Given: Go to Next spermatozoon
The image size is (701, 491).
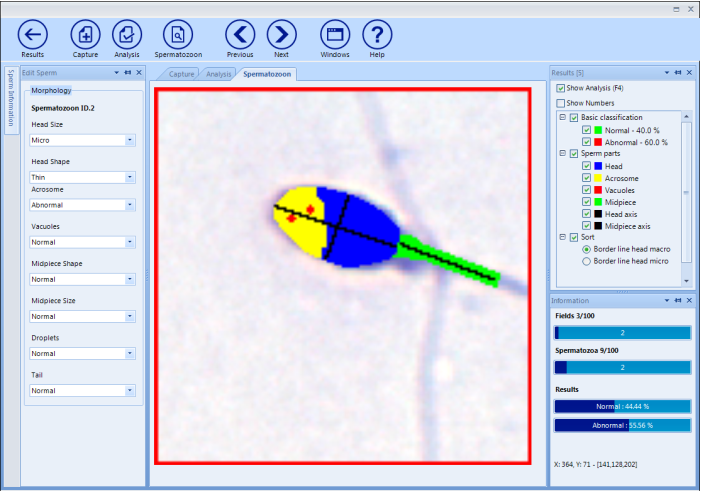Looking at the screenshot, I should tap(281, 34).
